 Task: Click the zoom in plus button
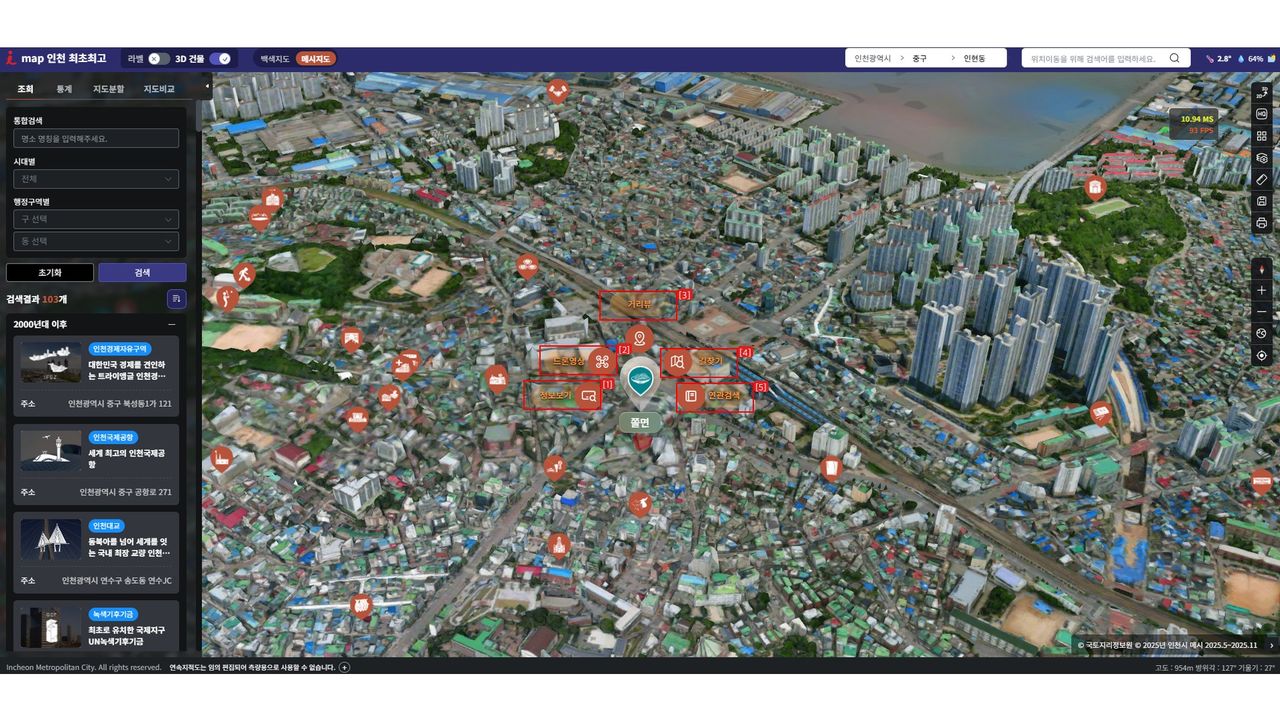pyautogui.click(x=1261, y=290)
